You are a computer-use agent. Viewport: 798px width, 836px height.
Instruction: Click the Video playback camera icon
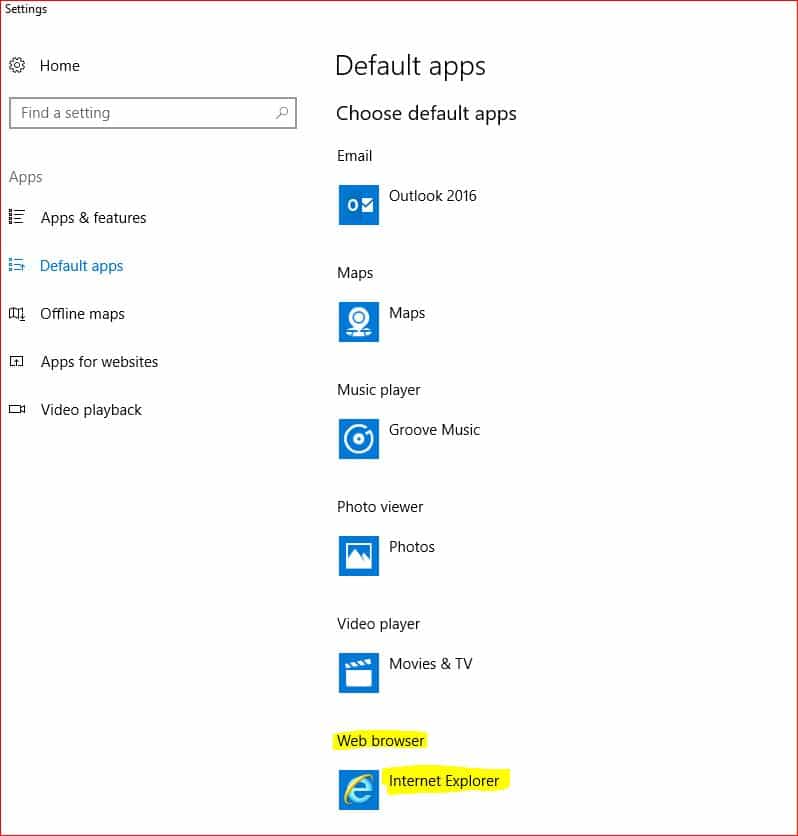click(17, 409)
